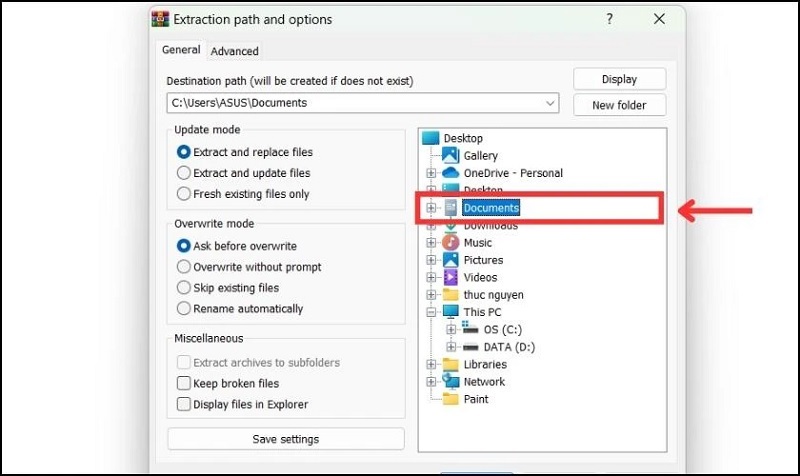Viewport: 800px width, 476px height.
Task: Choose Overwrite without prompt option
Action: [184, 267]
